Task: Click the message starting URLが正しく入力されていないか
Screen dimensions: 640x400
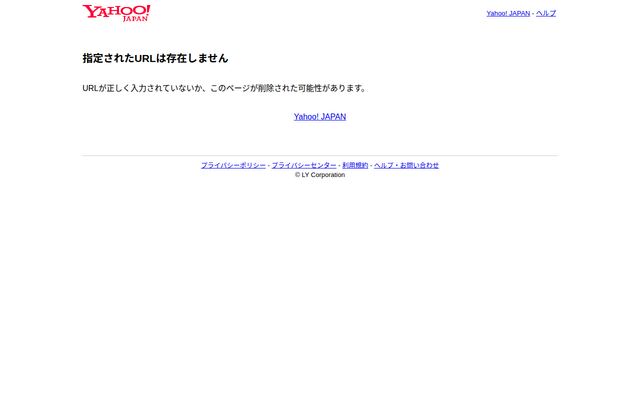Action: (224, 88)
